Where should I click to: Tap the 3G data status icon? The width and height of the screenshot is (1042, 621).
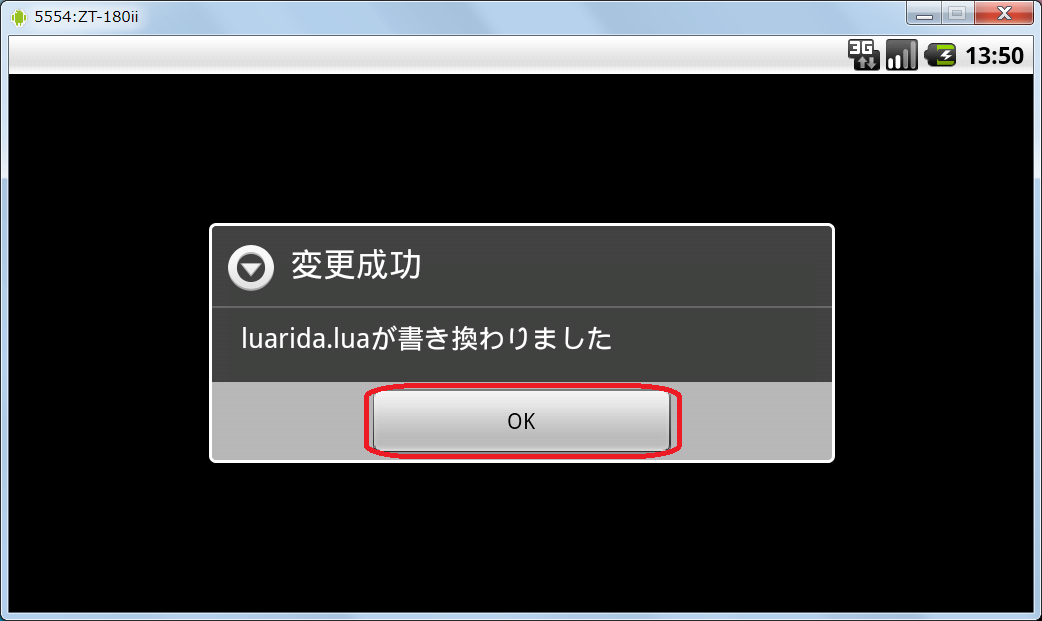863,55
